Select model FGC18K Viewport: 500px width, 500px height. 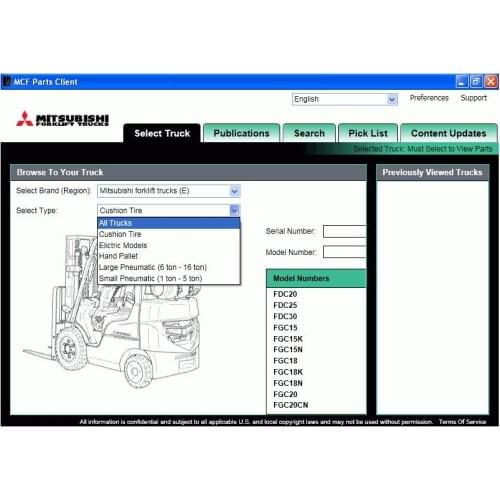pos(288,372)
